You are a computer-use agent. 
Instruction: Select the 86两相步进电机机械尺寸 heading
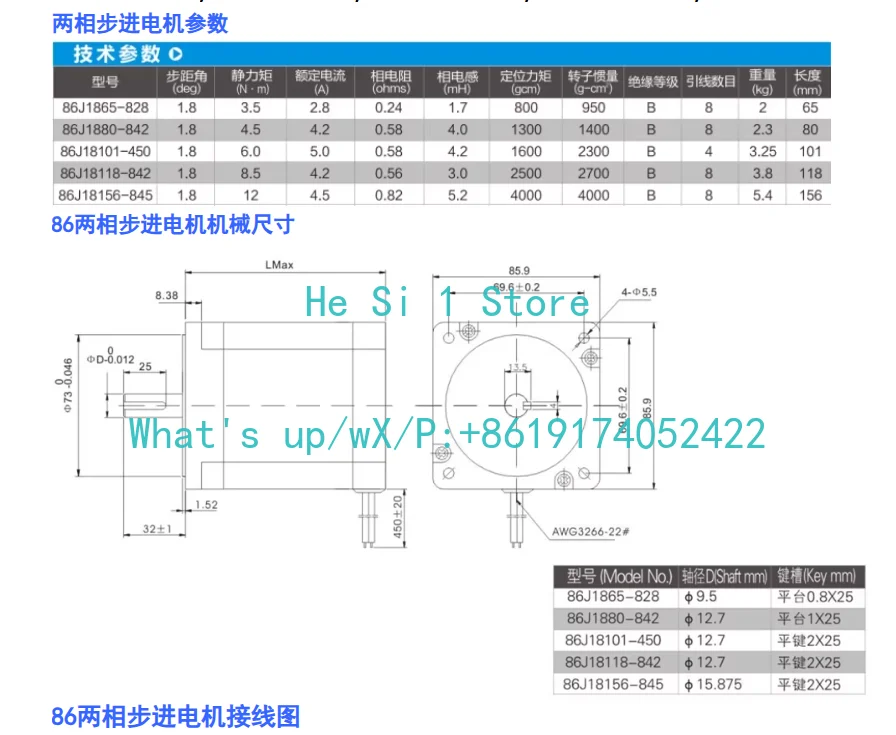click(x=173, y=225)
